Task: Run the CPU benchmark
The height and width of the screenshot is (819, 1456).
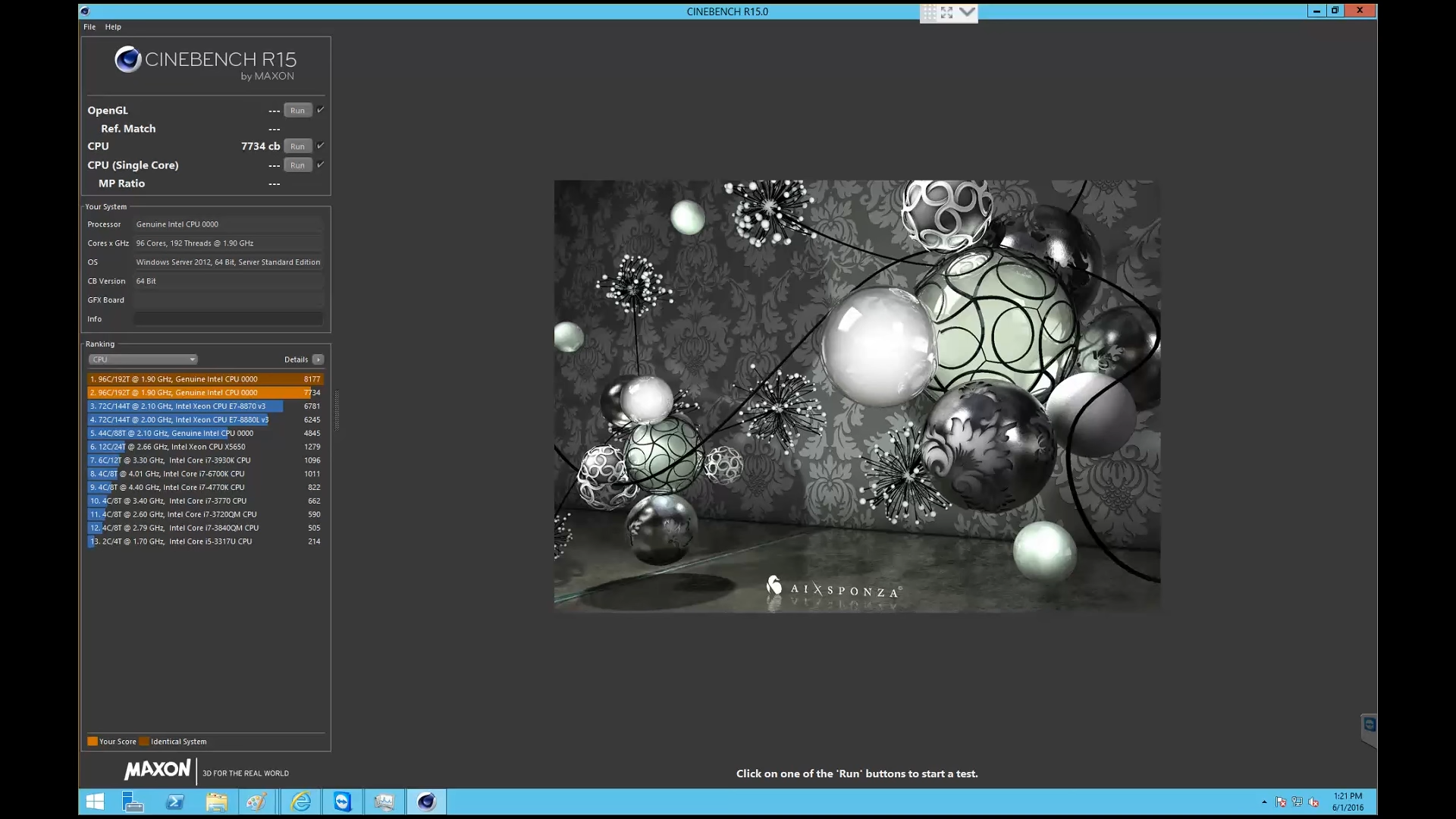Action: 298,146
